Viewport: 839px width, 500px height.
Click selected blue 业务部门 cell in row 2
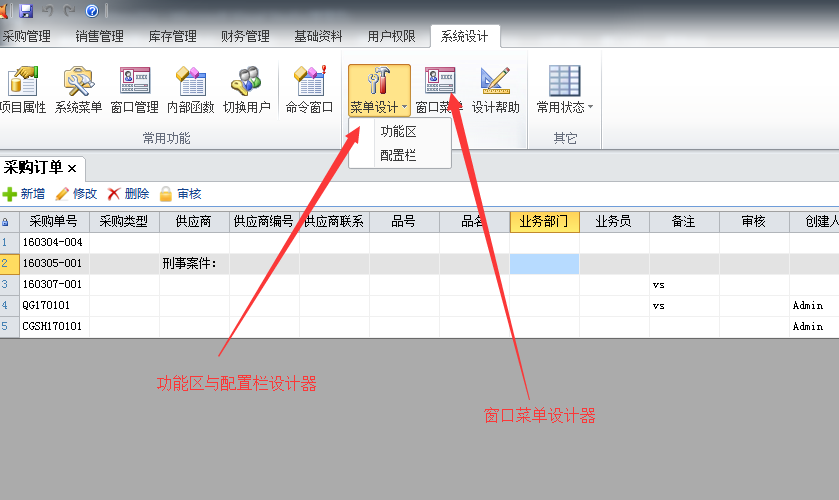[x=544, y=264]
